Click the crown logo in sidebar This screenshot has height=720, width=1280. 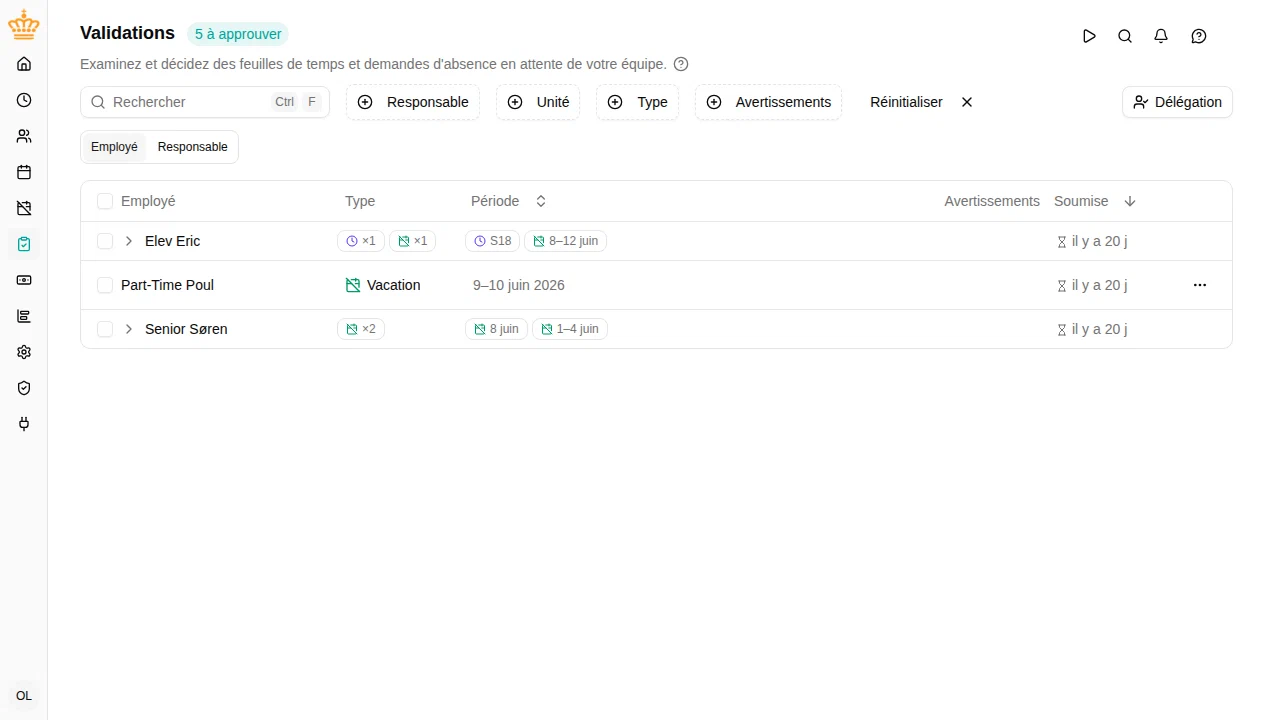24,24
